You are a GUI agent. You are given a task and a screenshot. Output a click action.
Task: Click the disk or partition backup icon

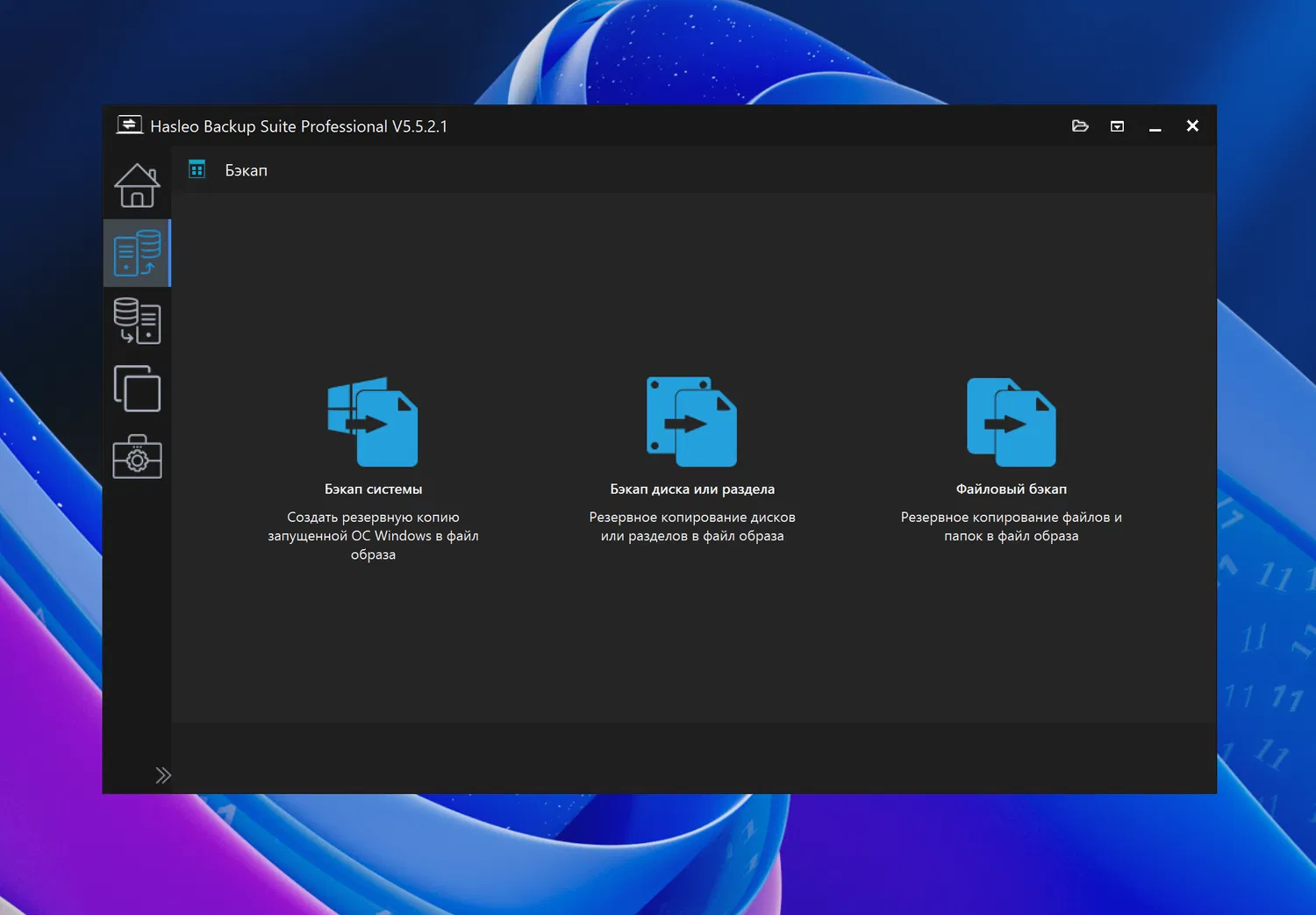(691, 422)
